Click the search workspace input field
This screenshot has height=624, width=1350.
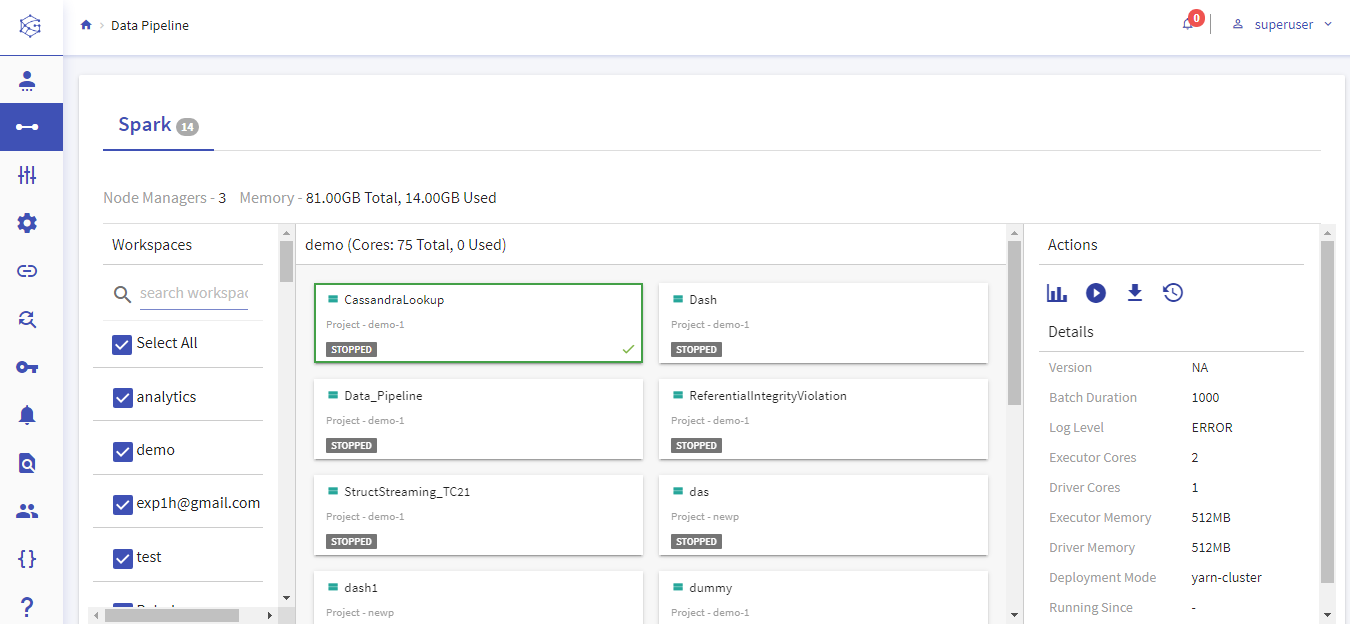pos(193,293)
